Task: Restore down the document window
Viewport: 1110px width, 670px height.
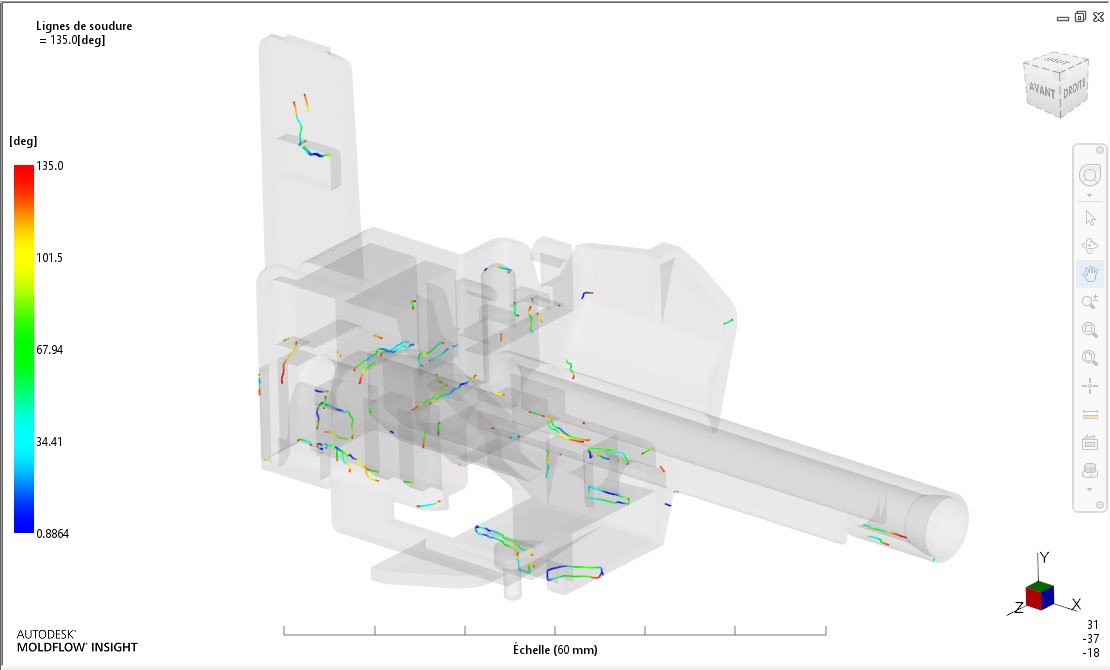Action: (x=1081, y=17)
